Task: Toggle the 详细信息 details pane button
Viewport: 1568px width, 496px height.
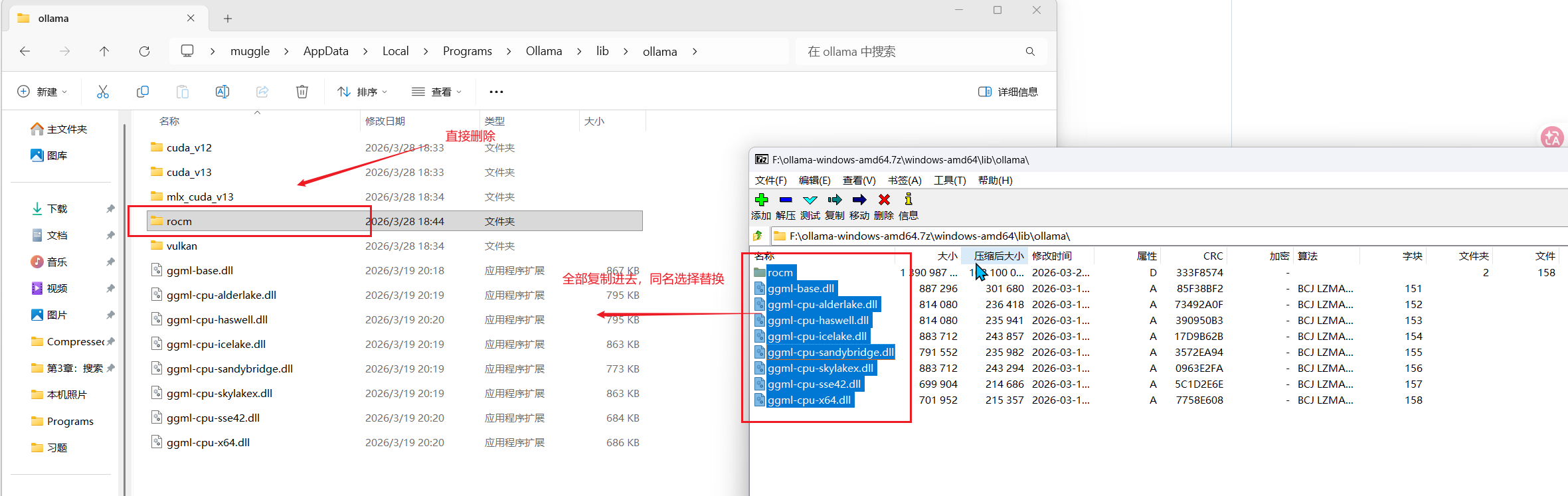Action: 1008,92
